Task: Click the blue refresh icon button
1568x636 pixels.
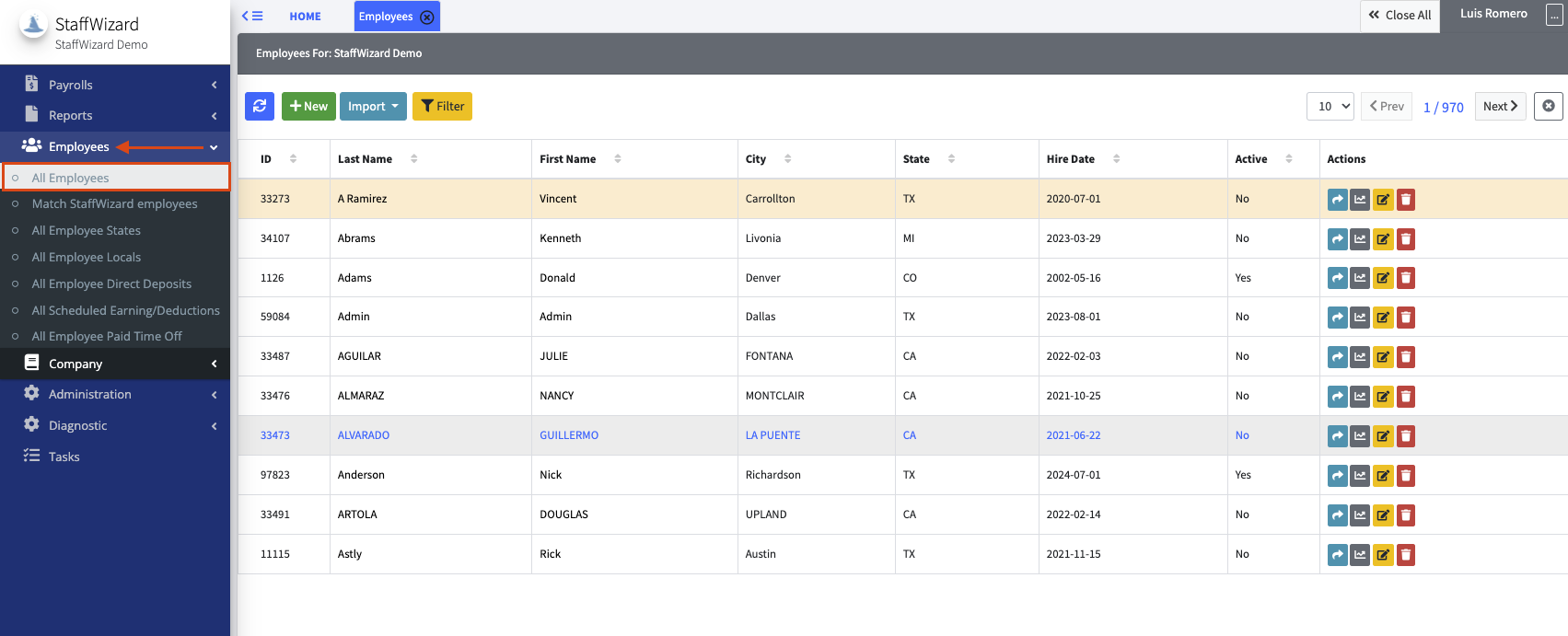Action: tap(260, 106)
